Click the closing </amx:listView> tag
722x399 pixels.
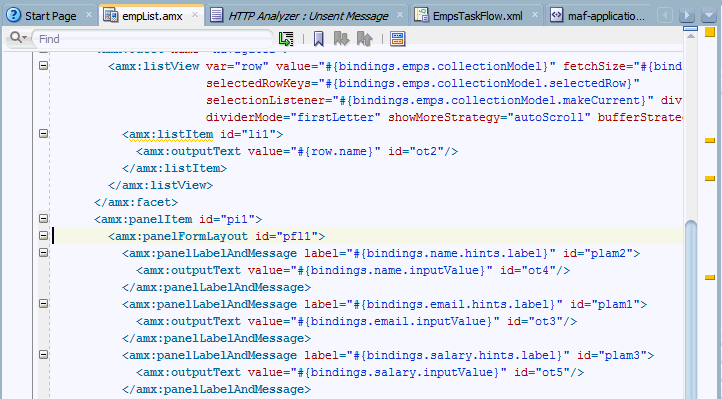pyautogui.click(x=161, y=185)
